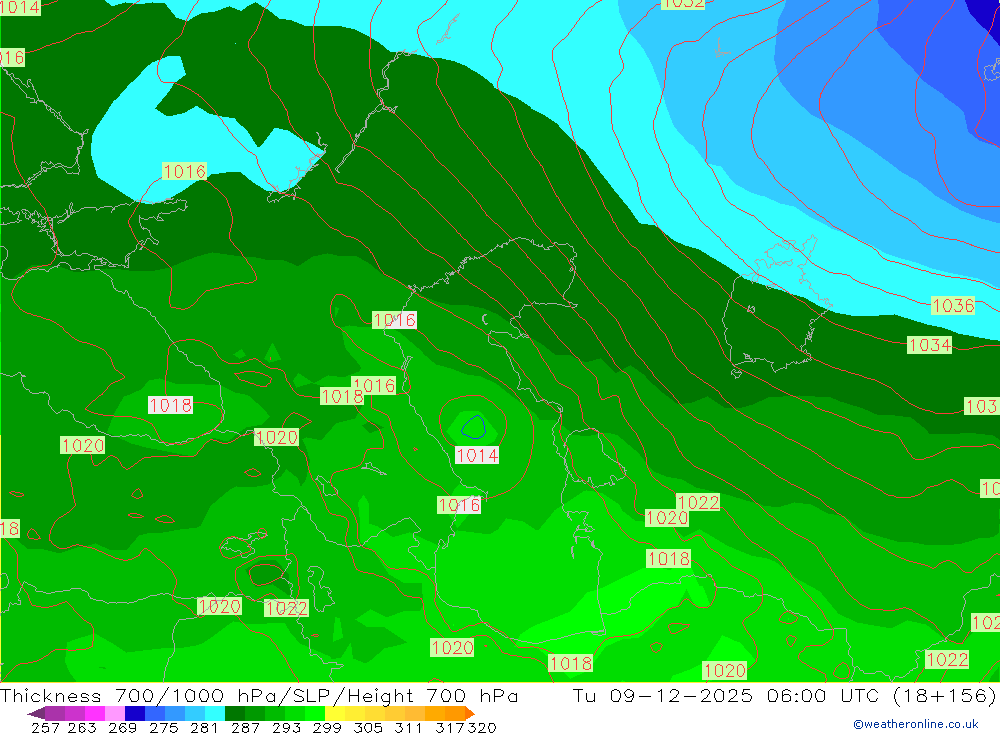Click the 311 value on the legend
The height and width of the screenshot is (733, 1000).
[408, 727]
